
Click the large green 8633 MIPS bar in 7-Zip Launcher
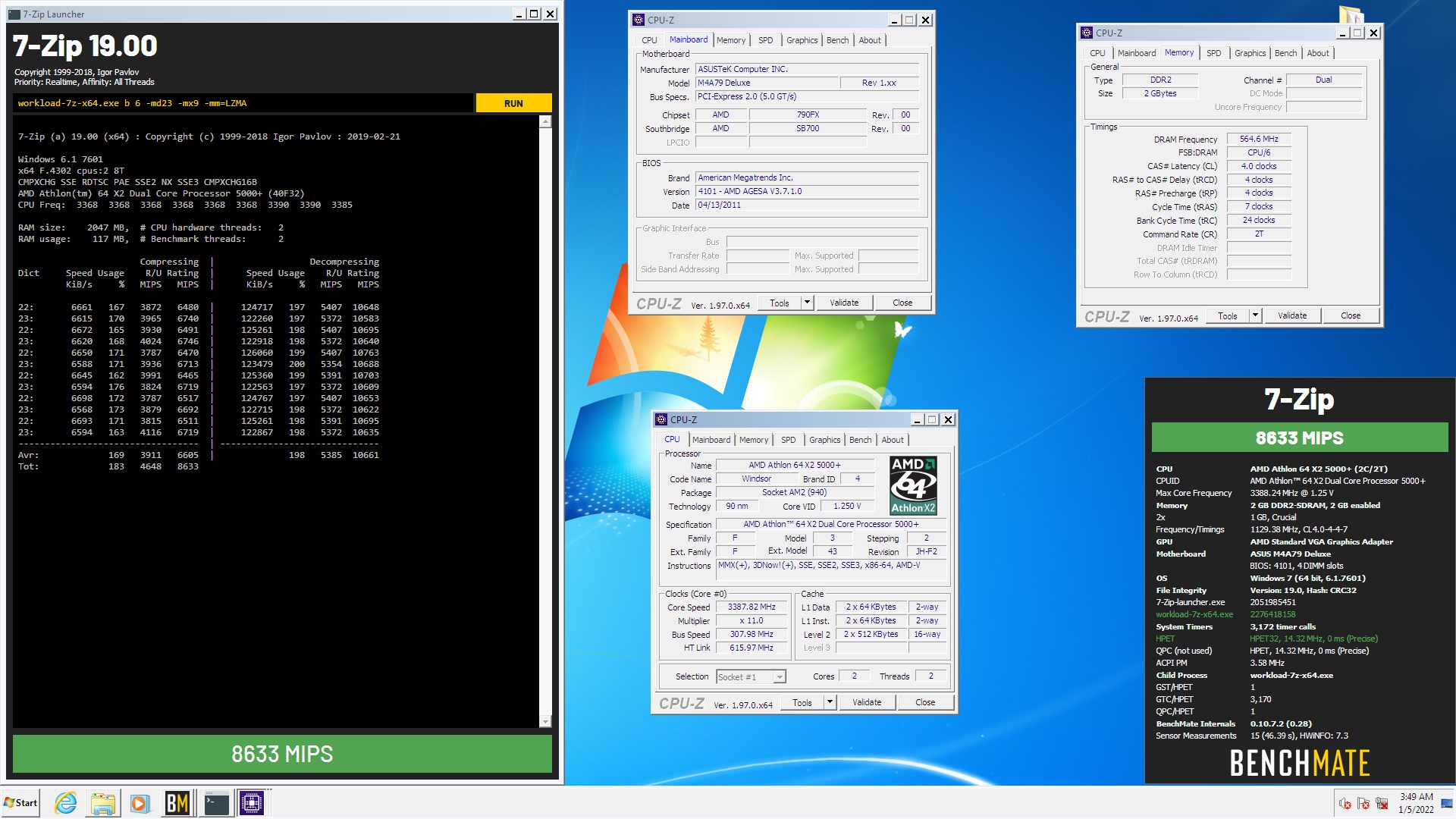[282, 754]
